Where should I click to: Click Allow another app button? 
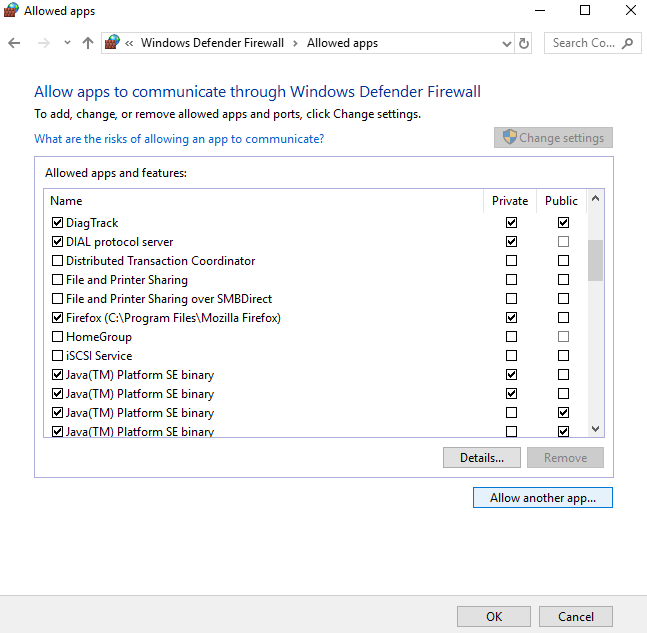[x=543, y=498]
